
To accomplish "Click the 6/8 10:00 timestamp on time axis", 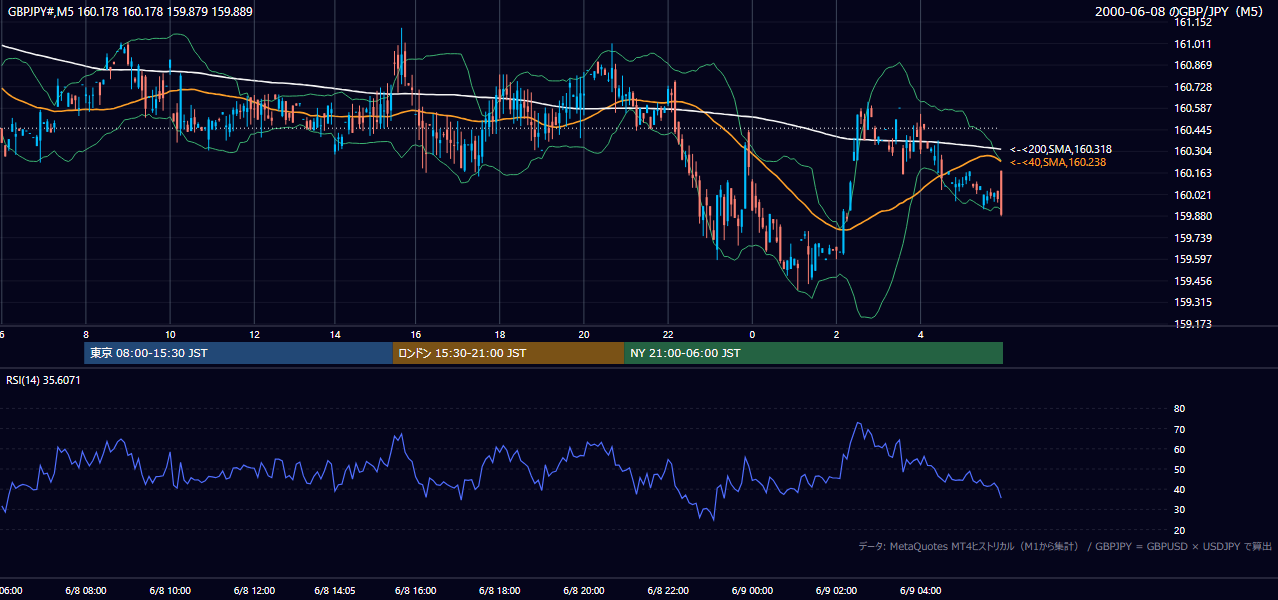I will pos(170,591).
